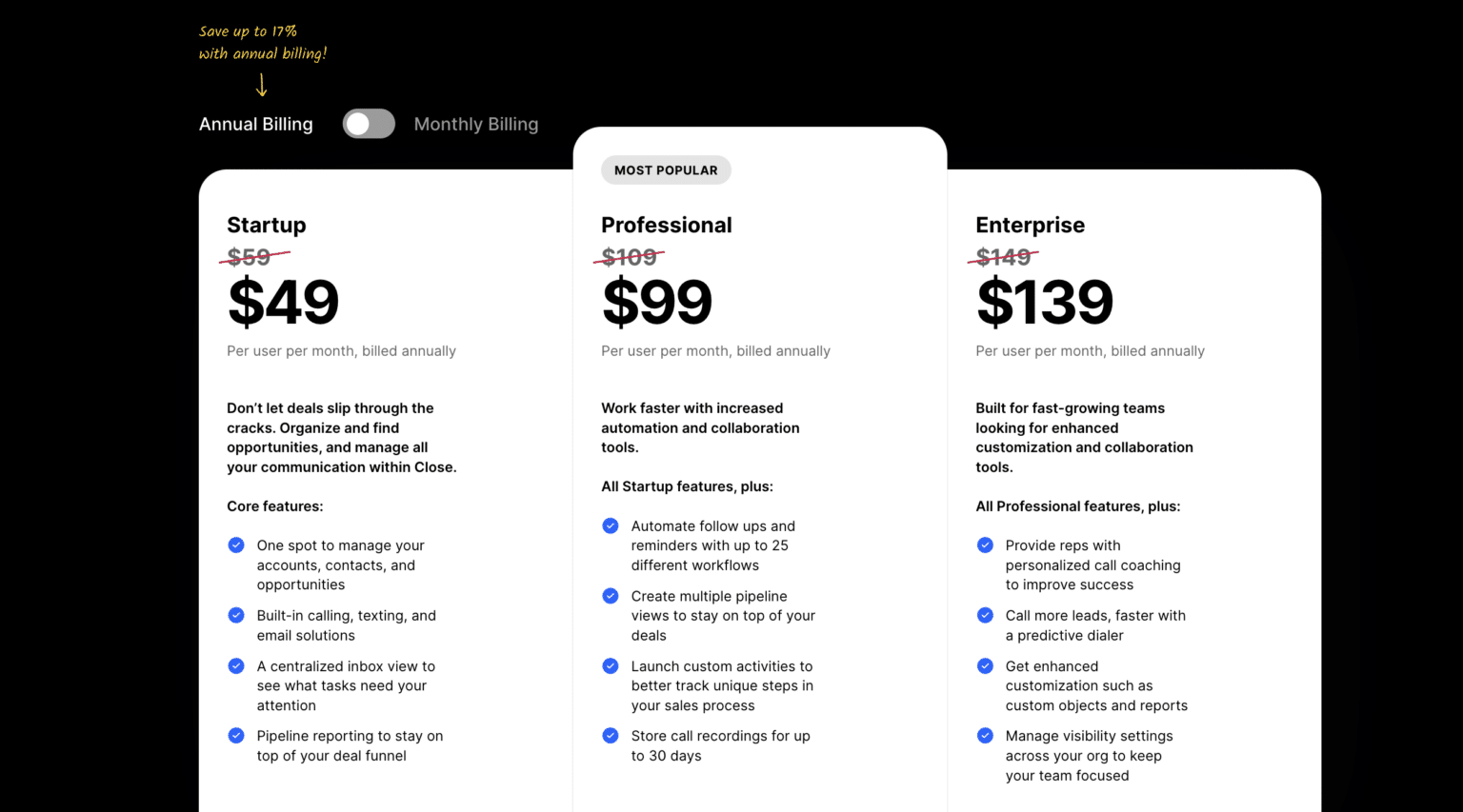Click the $49 Startup price

(283, 303)
